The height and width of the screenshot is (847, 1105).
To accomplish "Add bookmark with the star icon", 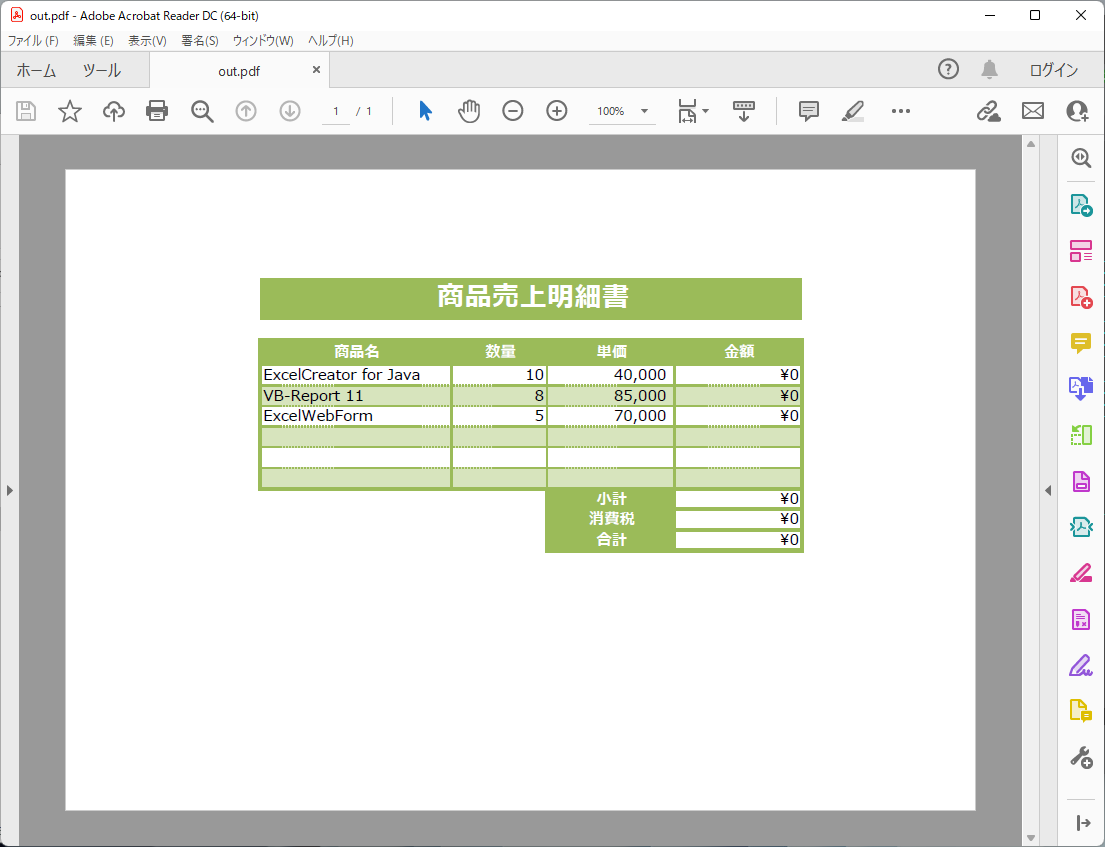I will (70, 111).
